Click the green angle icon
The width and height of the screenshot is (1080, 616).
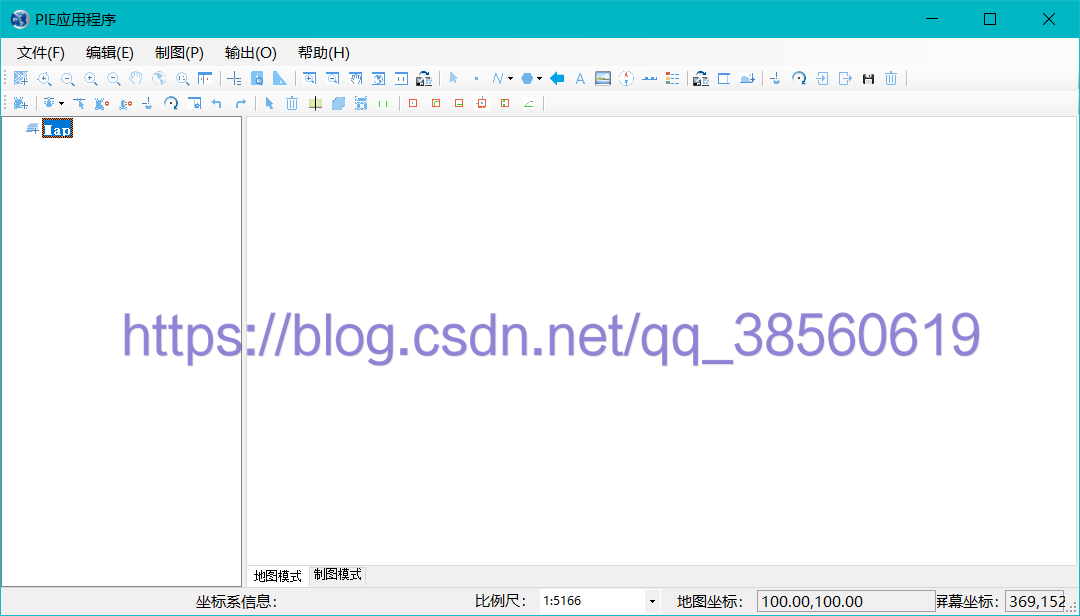point(528,103)
